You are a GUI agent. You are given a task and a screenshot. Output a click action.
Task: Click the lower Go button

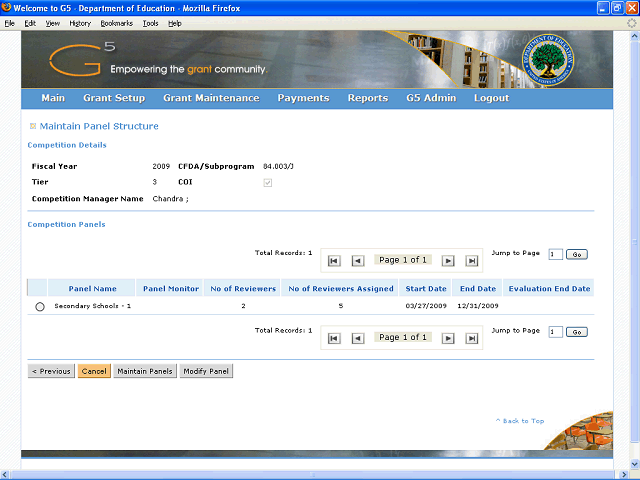[x=577, y=332]
